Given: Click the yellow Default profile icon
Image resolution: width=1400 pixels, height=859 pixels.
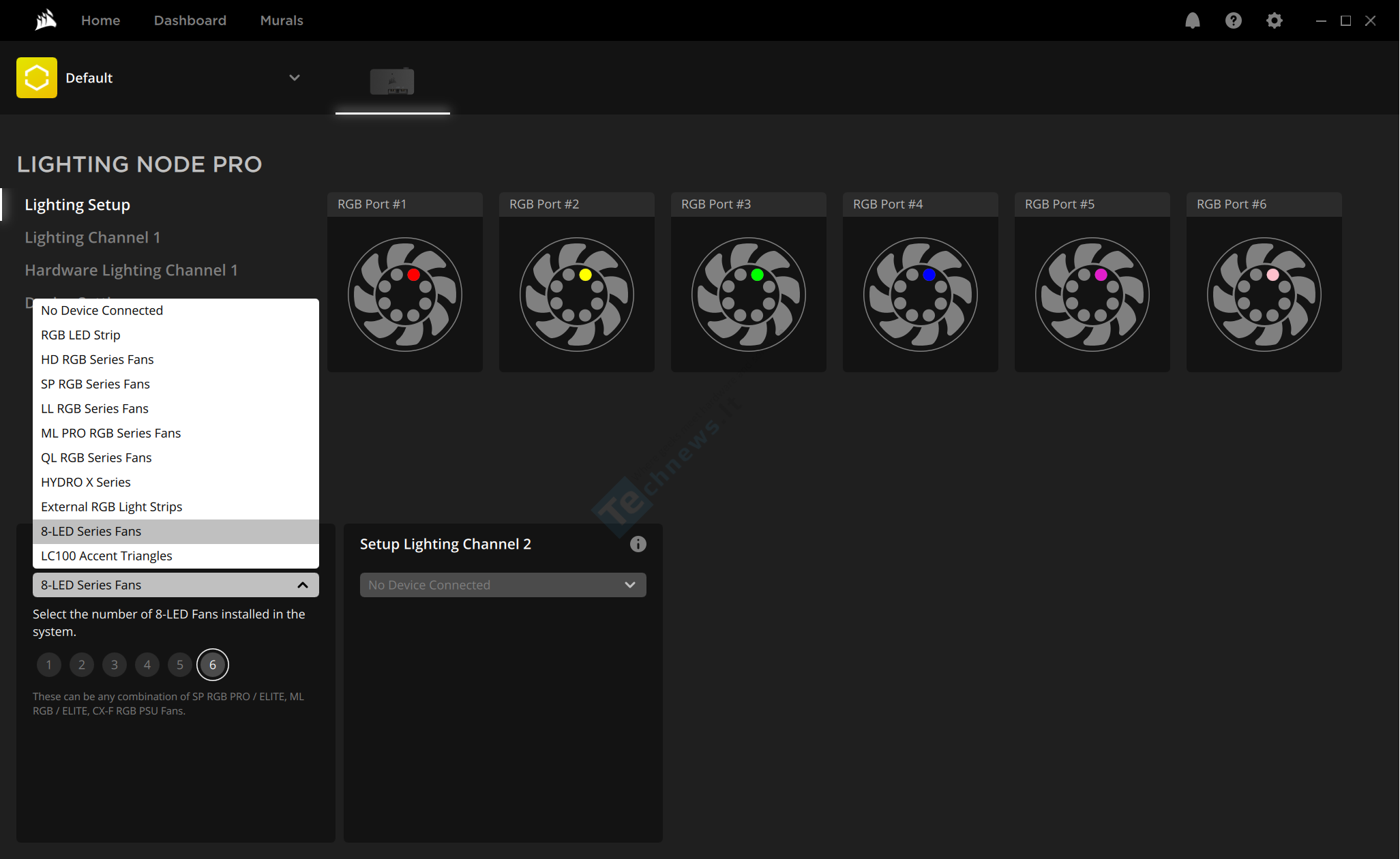Looking at the screenshot, I should (37, 78).
